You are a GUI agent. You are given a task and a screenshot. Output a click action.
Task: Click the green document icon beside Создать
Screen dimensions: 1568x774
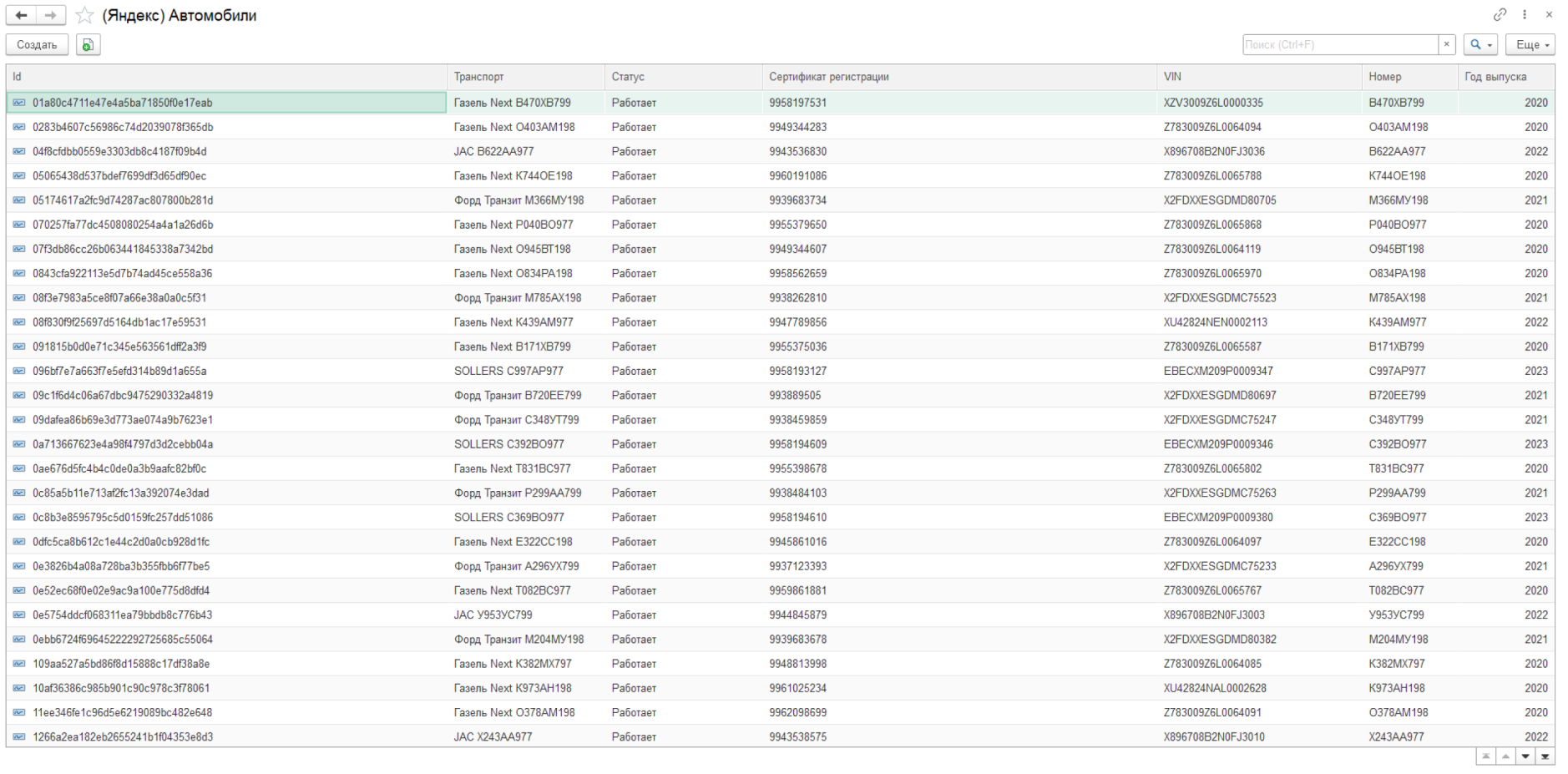[88, 45]
